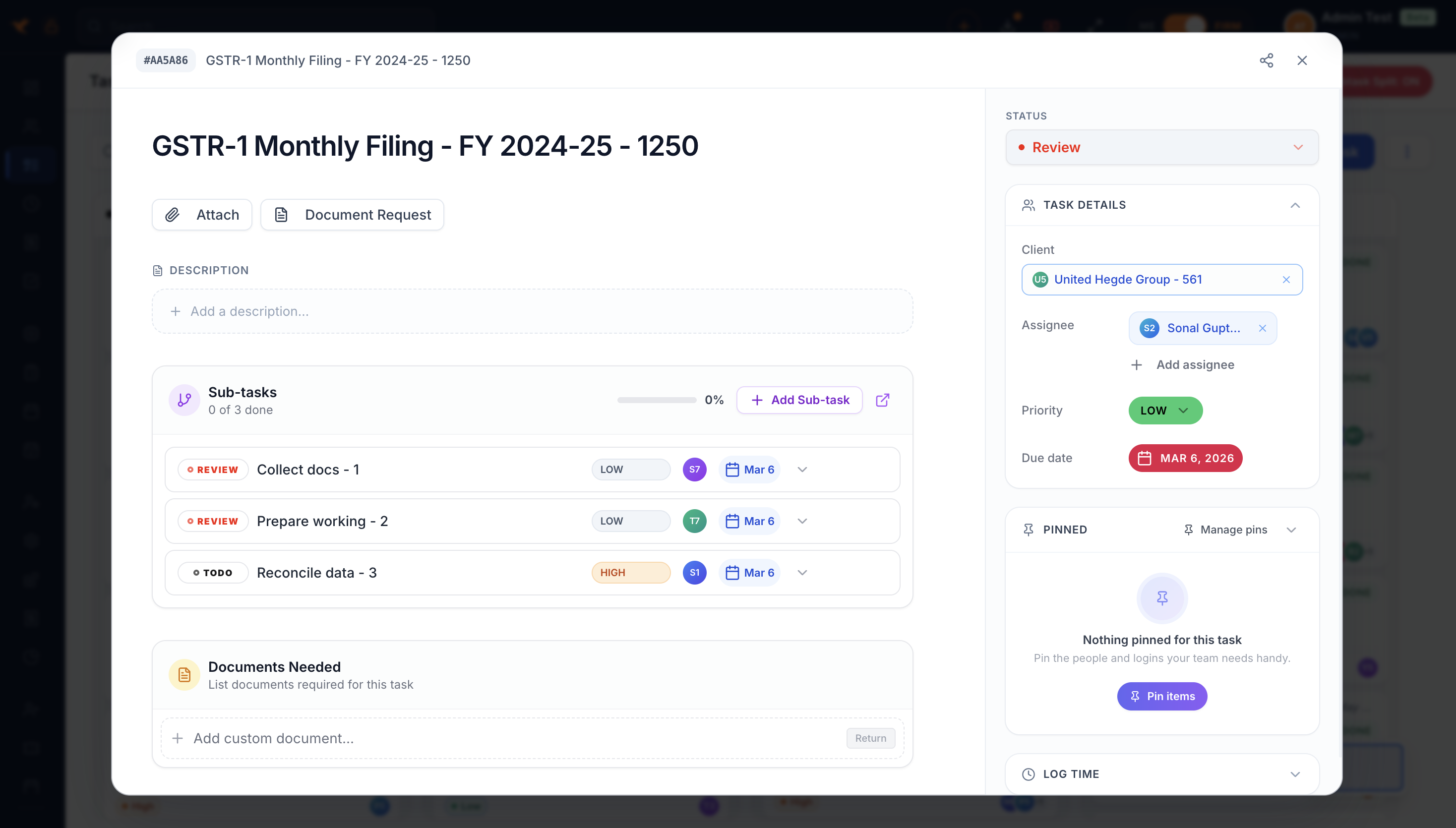Click S1 assignee avatar on Reconcile data
1456x828 pixels.
[x=694, y=573]
